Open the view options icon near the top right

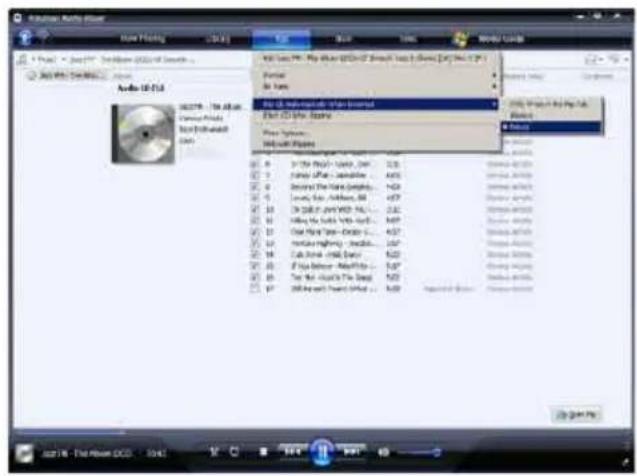coord(593,60)
